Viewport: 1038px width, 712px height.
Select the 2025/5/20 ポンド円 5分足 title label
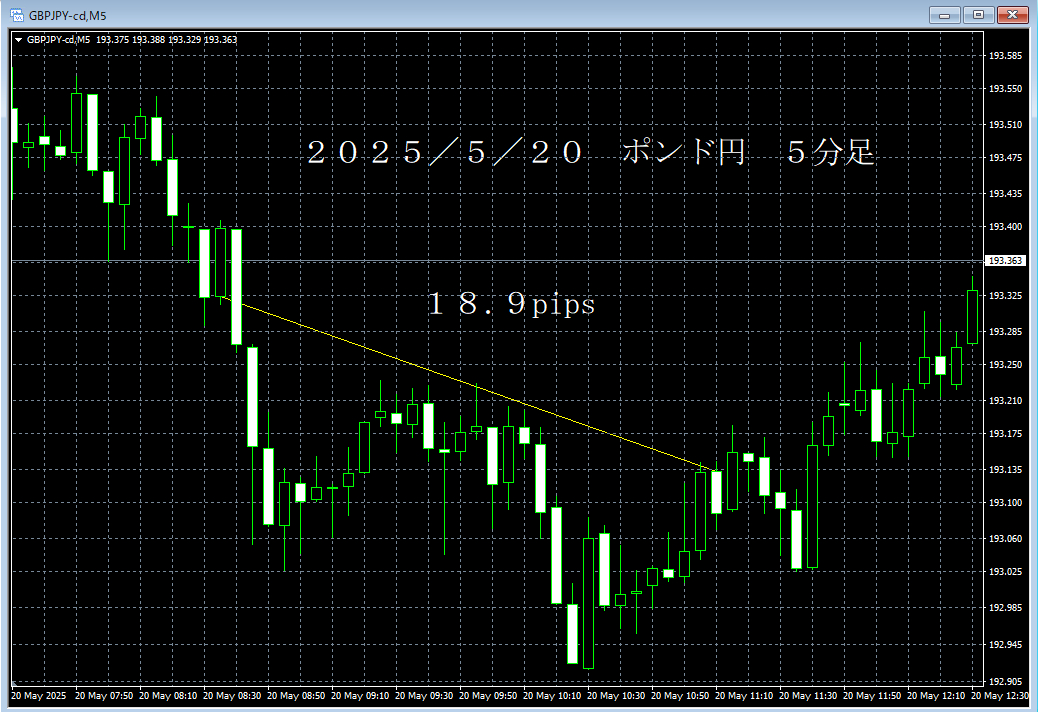click(590, 152)
